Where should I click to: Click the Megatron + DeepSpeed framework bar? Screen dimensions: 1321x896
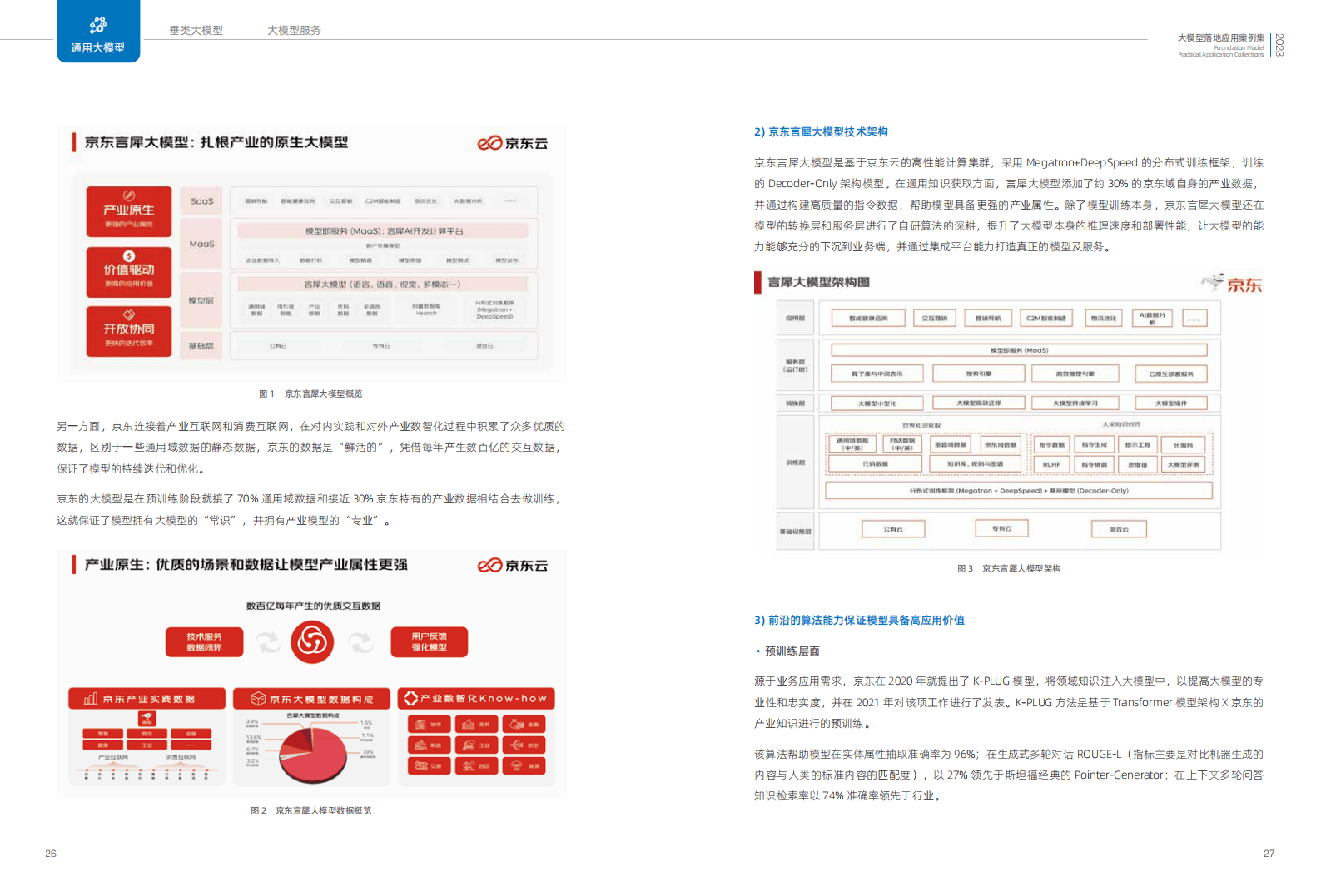click(1018, 490)
